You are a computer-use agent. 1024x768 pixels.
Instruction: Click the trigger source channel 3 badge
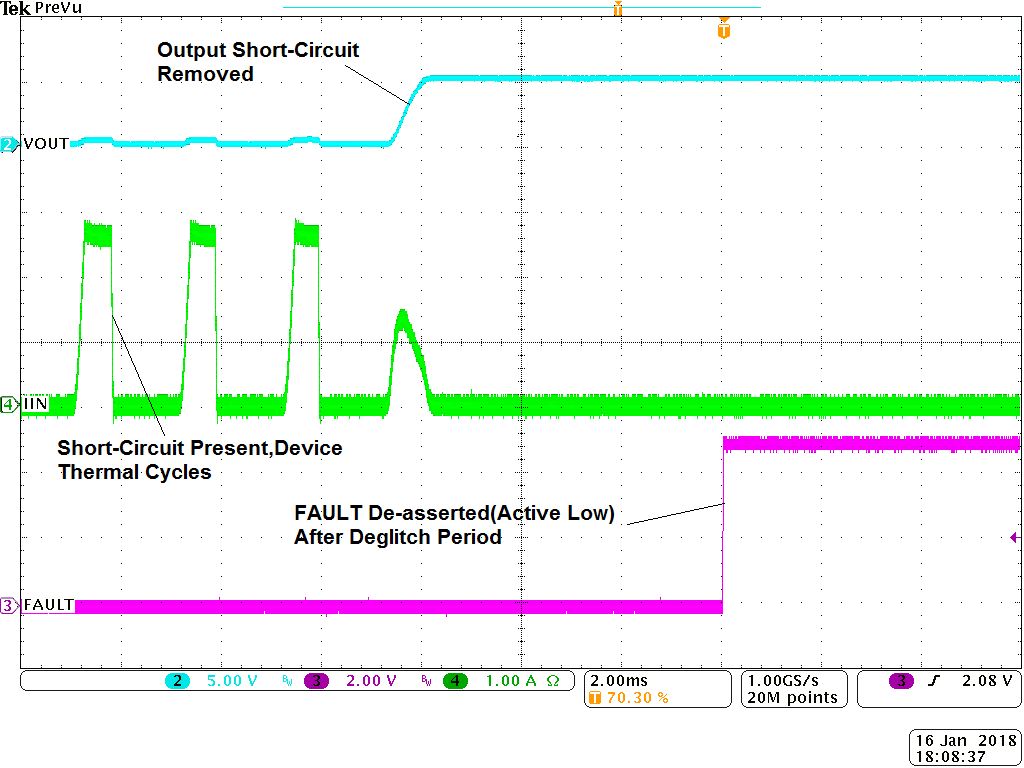(902, 681)
